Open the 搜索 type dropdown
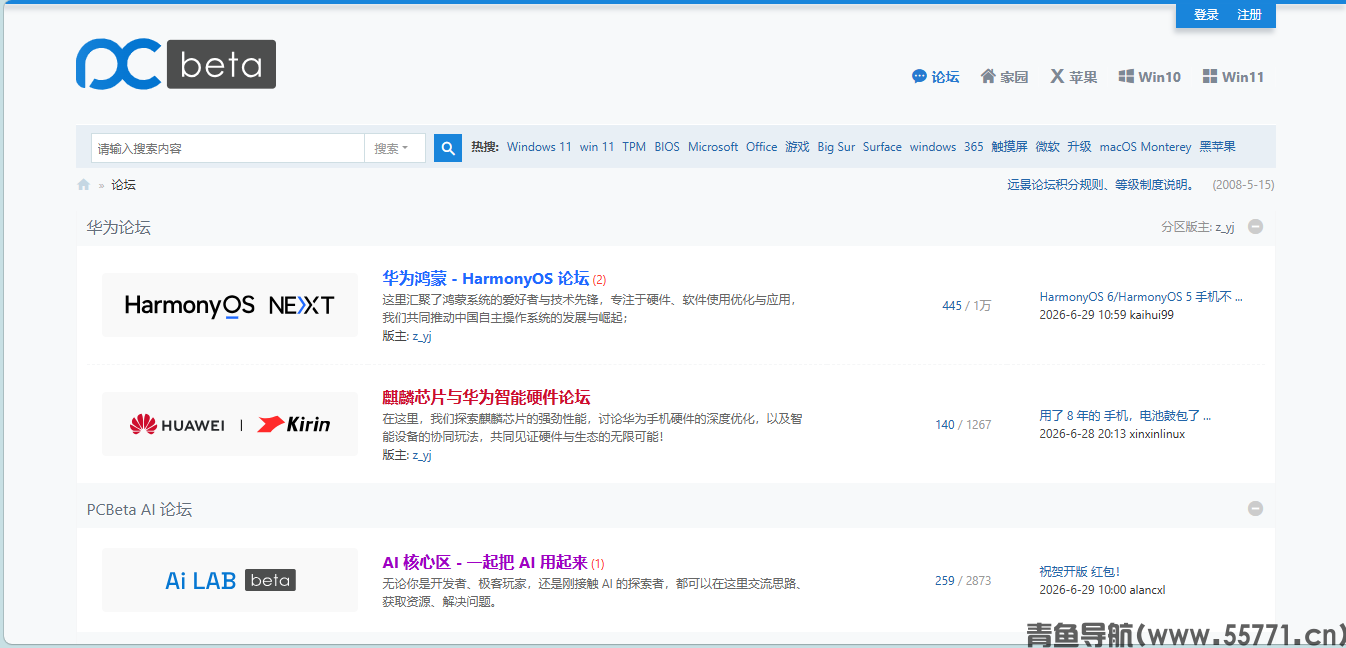 [x=395, y=148]
